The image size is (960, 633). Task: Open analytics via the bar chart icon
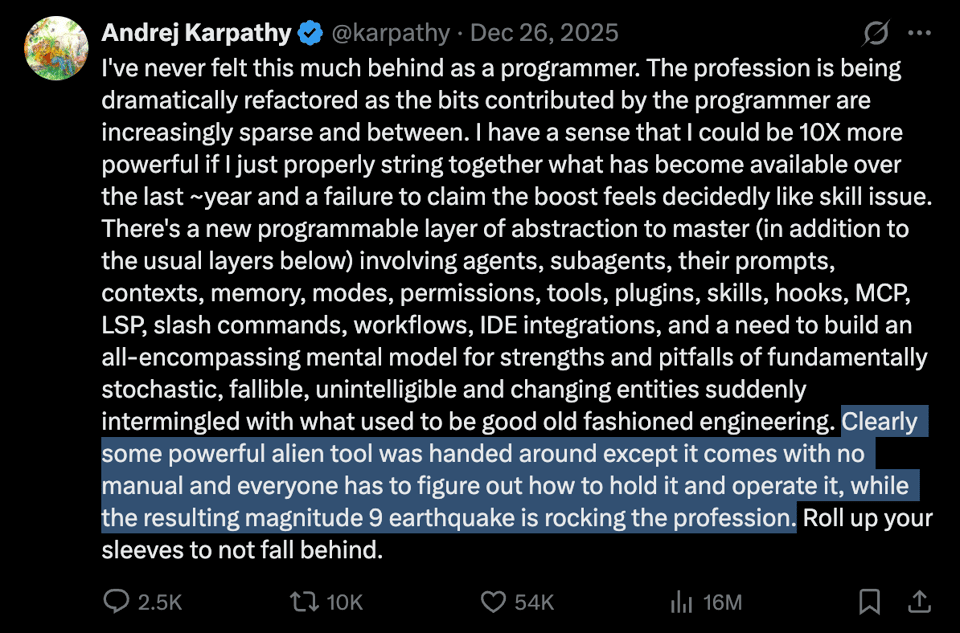point(681,602)
